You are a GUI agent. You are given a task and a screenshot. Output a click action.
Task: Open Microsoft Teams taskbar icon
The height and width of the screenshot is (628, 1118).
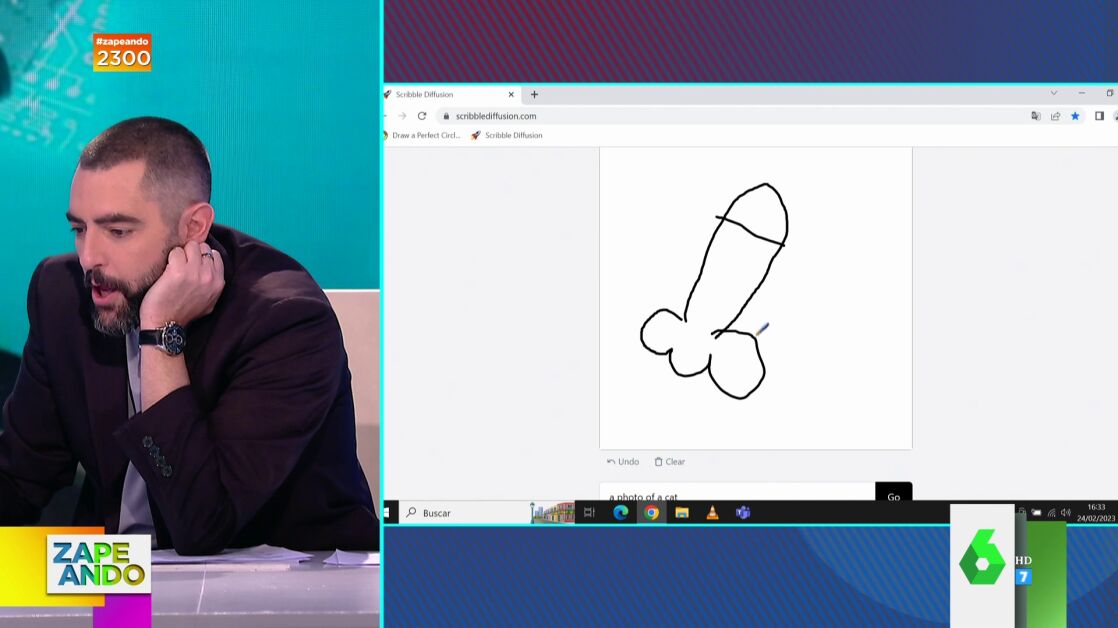[x=743, y=513]
